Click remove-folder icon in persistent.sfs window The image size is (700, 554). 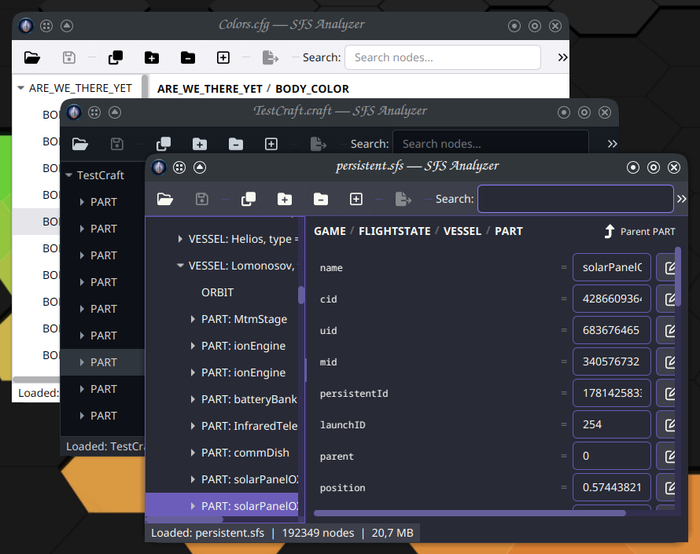(x=321, y=199)
